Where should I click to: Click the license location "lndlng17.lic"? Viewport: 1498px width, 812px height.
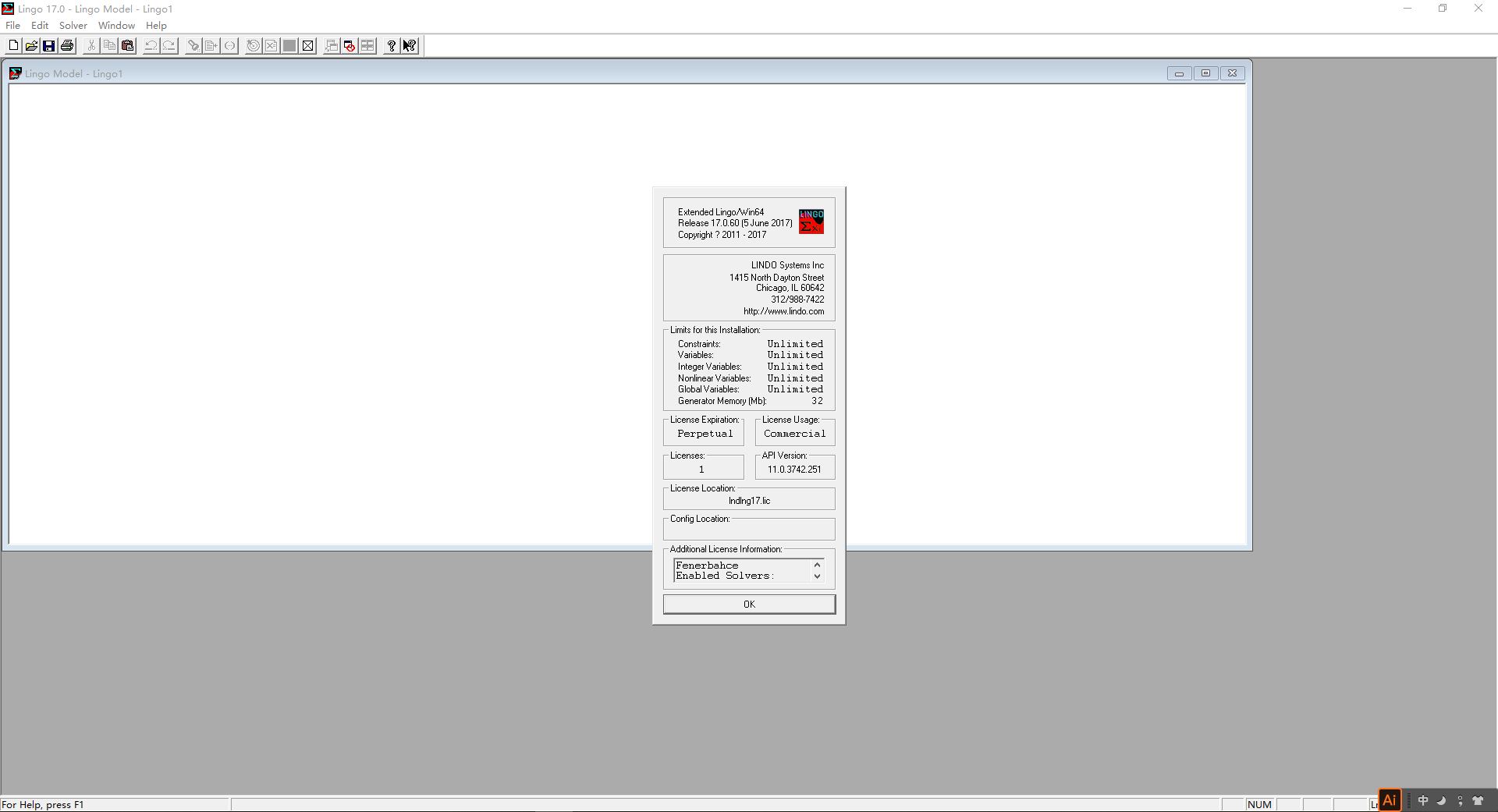749,501
